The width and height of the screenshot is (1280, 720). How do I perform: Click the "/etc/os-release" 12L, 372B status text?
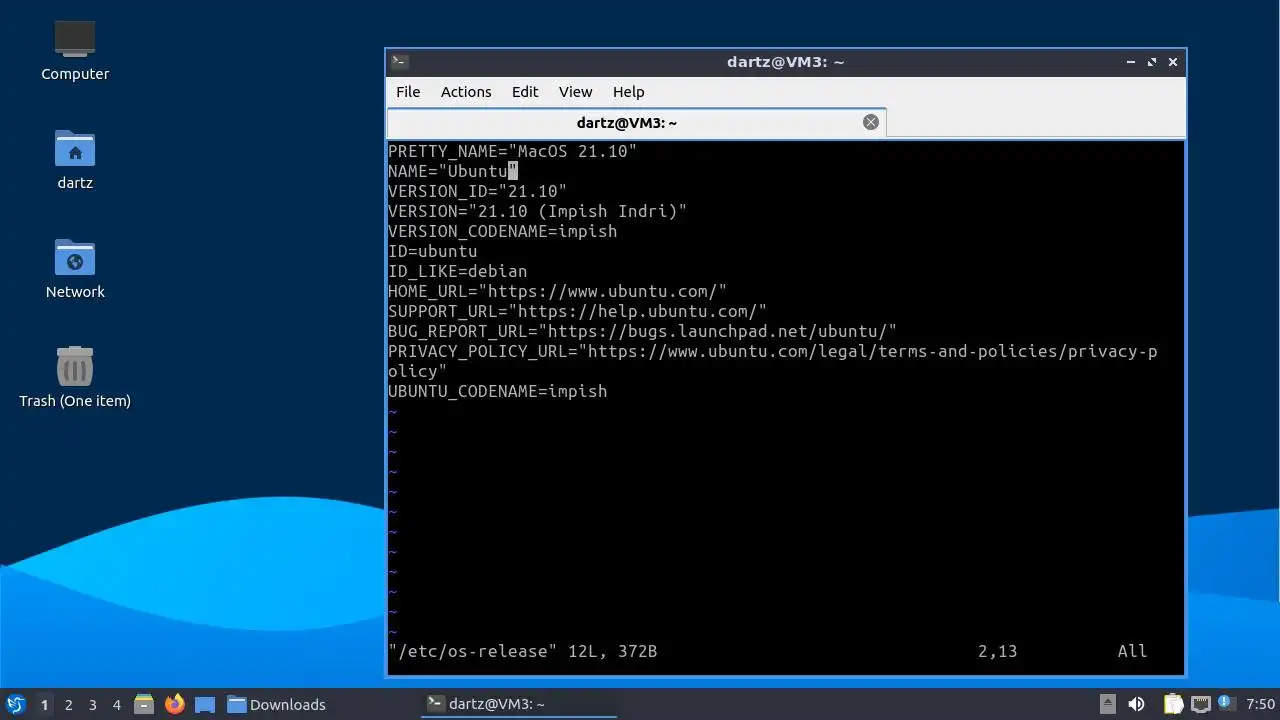522,651
